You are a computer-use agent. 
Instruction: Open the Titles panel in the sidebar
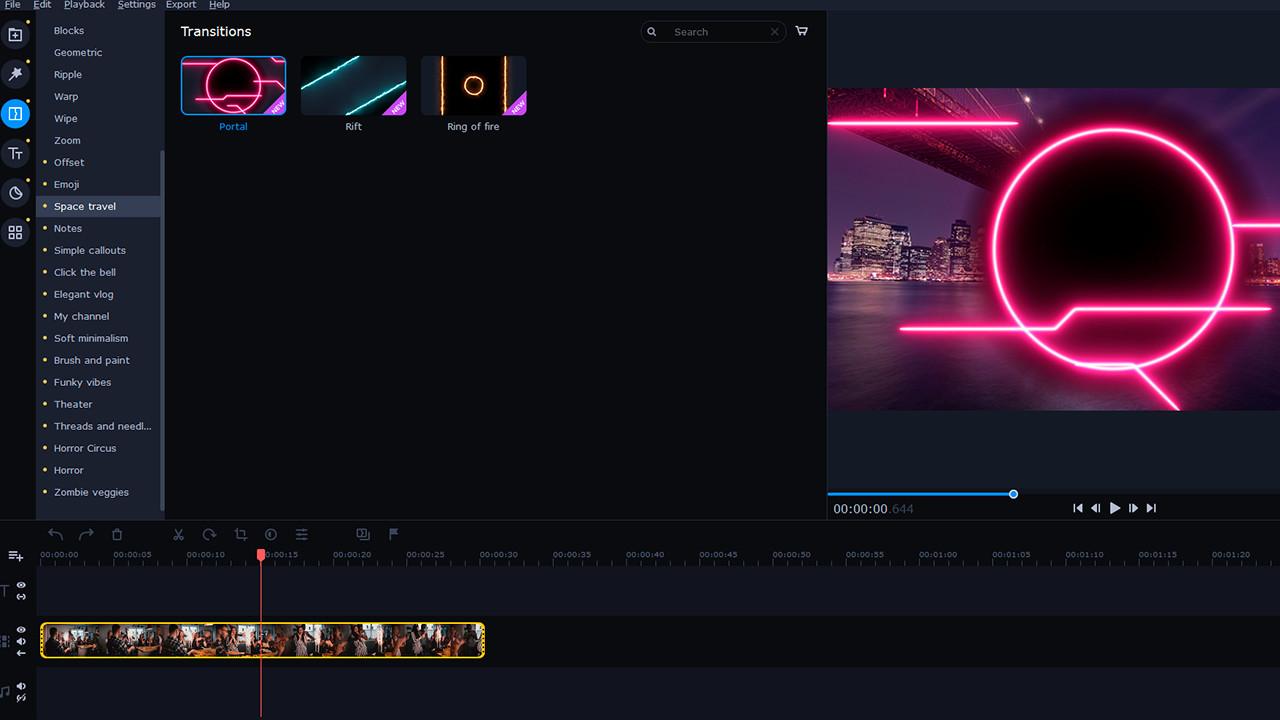(x=15, y=153)
